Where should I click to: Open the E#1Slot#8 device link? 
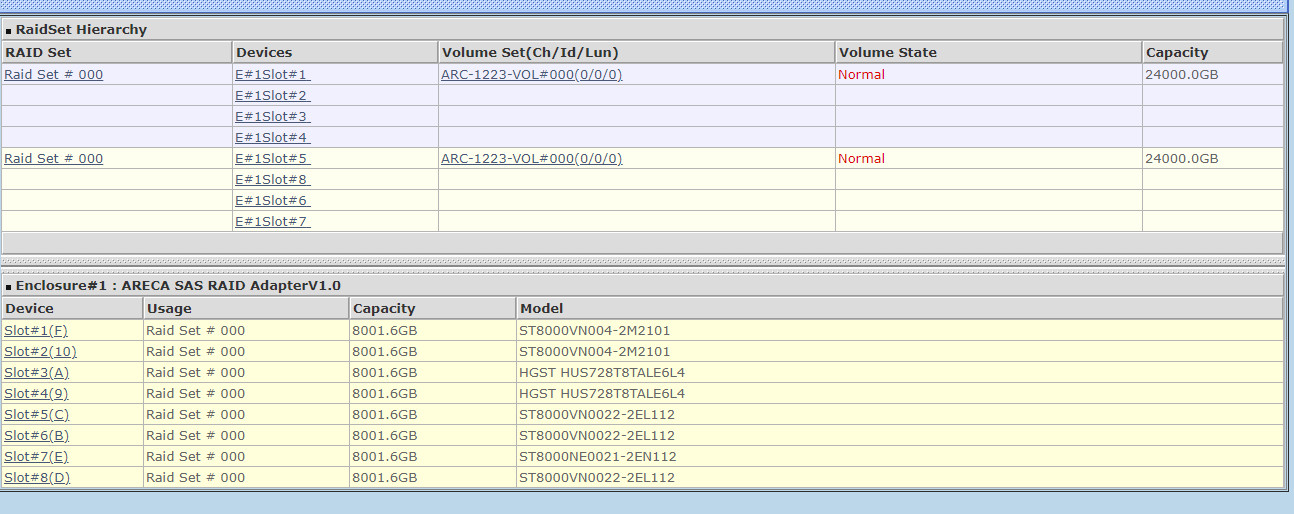[x=272, y=180]
